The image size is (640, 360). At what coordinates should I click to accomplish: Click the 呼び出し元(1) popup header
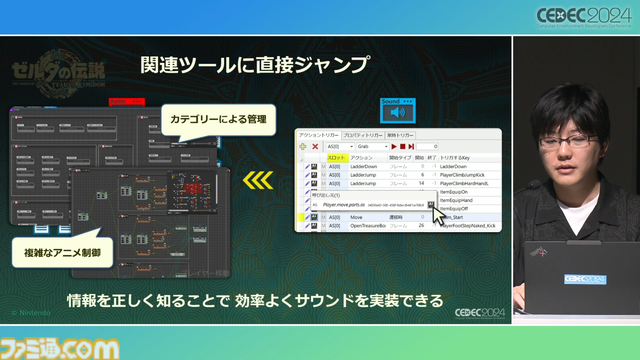point(326,196)
